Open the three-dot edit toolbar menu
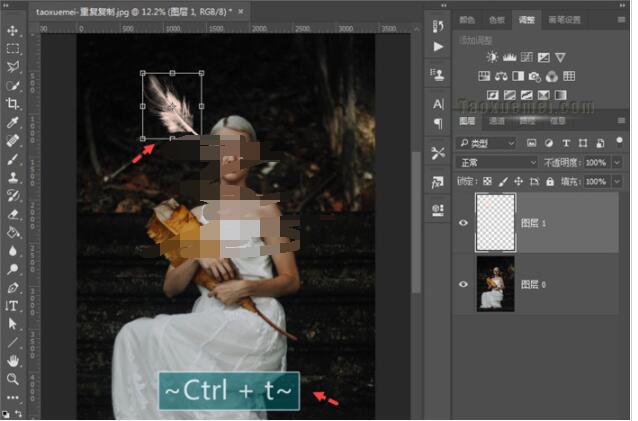The width and height of the screenshot is (638, 421). 13,397
